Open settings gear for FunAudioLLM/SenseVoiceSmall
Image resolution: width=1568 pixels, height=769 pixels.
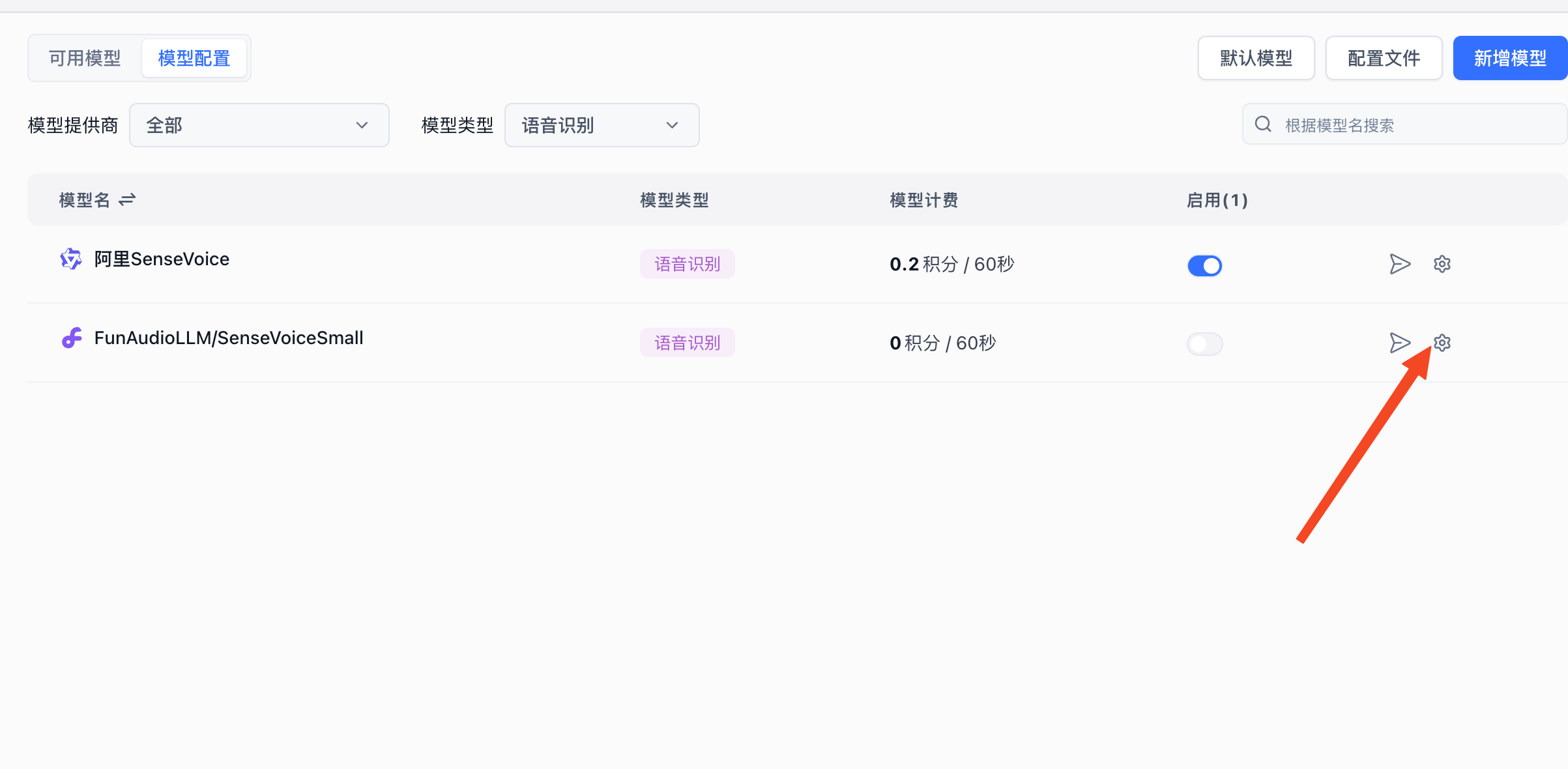pos(1442,343)
